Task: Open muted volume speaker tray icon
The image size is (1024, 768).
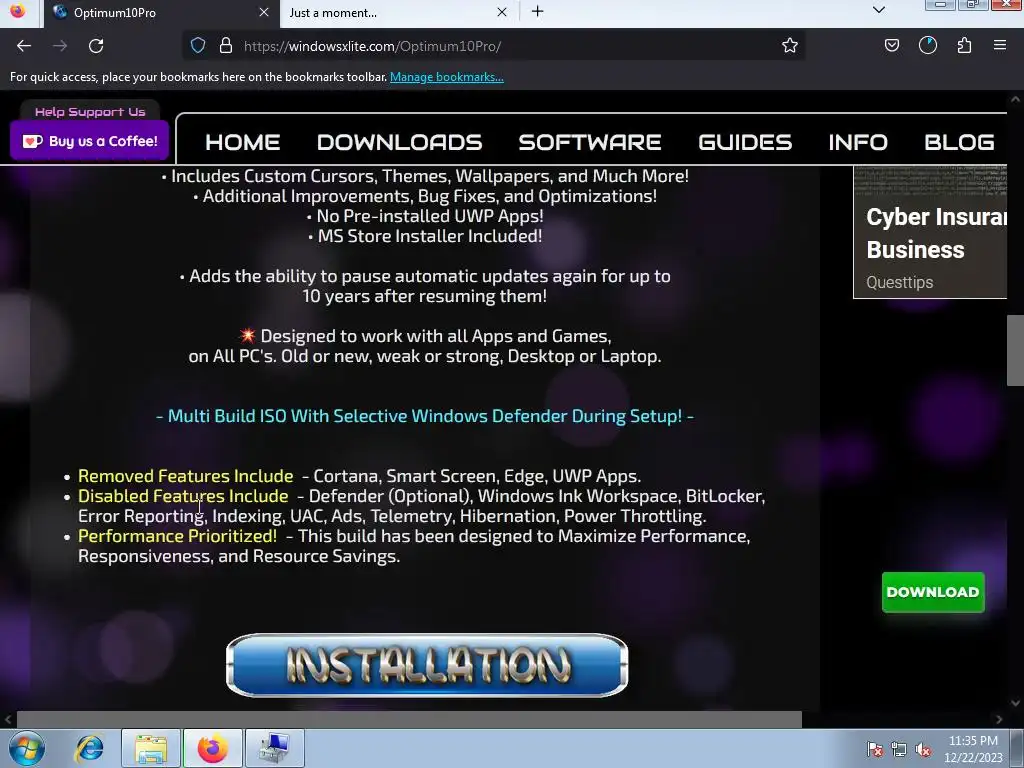Action: point(923,750)
